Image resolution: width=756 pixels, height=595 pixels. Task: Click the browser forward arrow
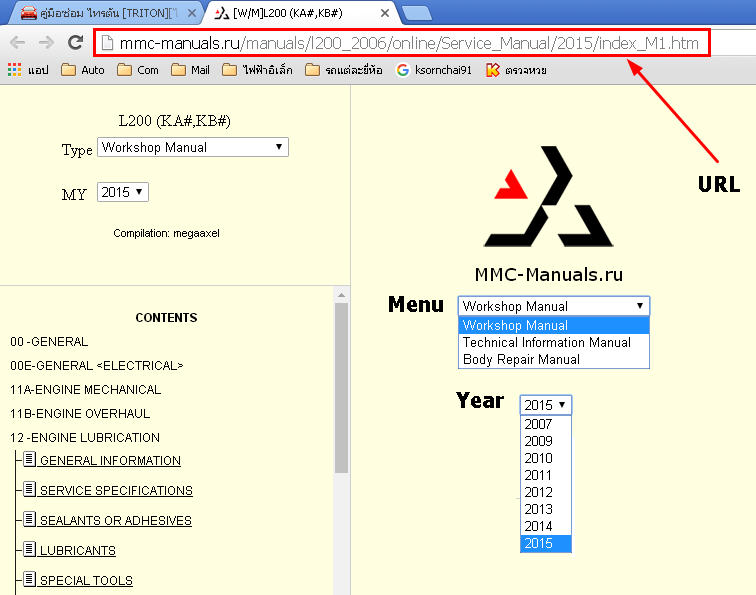click(x=46, y=43)
